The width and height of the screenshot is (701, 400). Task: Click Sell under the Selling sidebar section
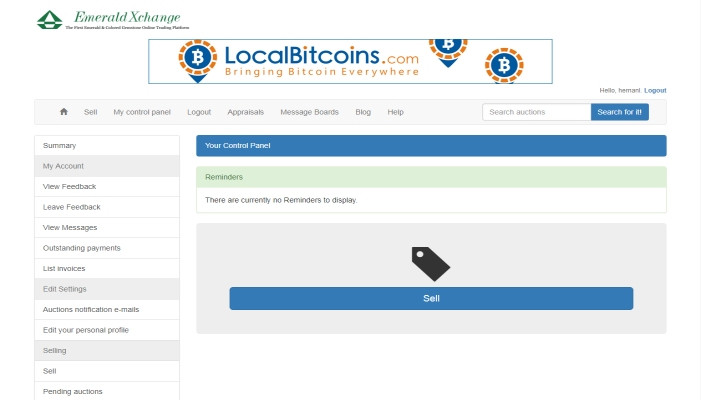(x=107, y=371)
